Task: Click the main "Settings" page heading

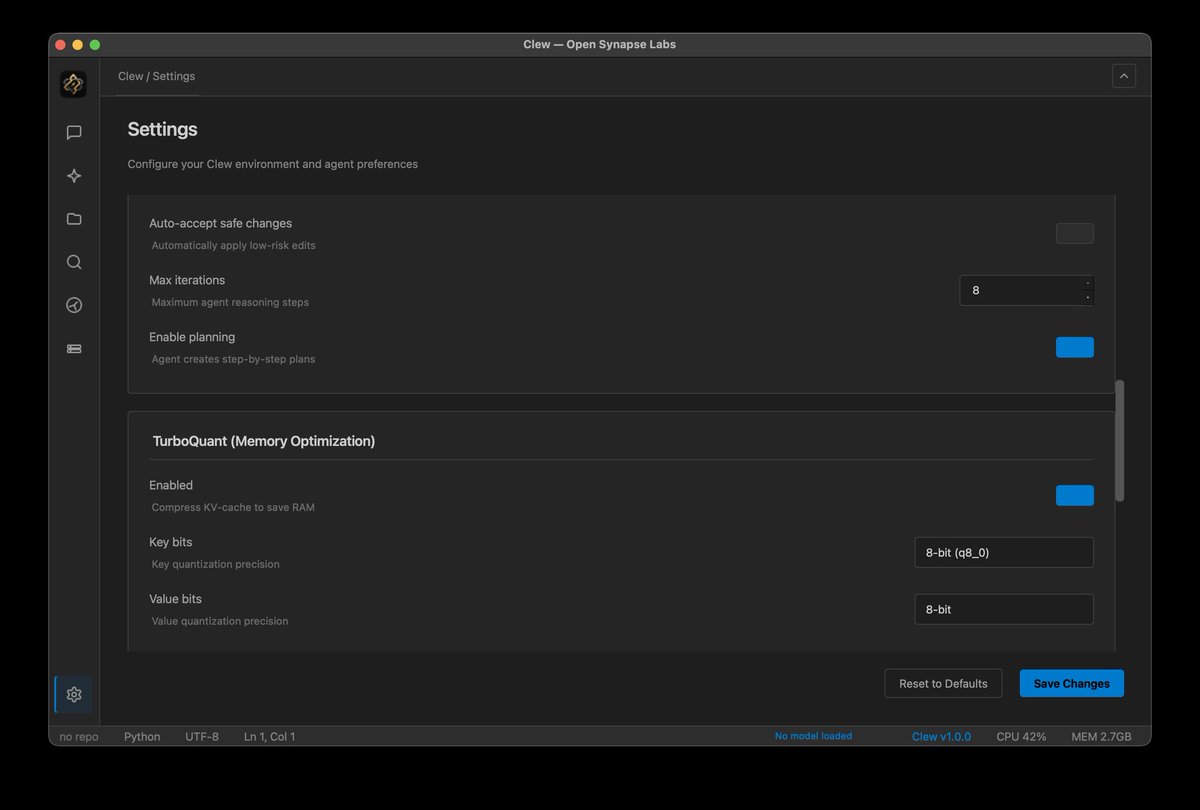Action: (x=163, y=130)
